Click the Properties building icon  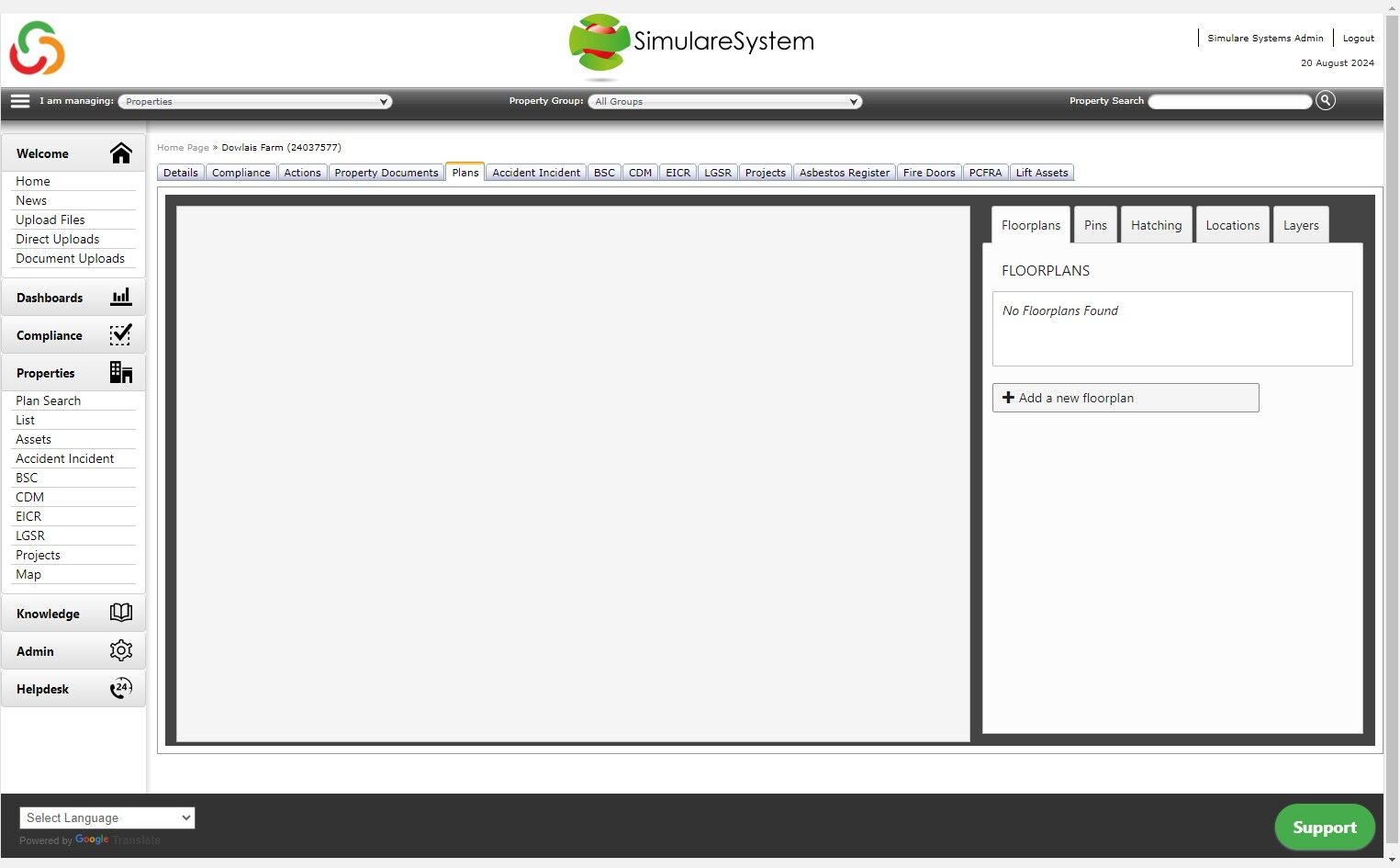tap(121, 372)
